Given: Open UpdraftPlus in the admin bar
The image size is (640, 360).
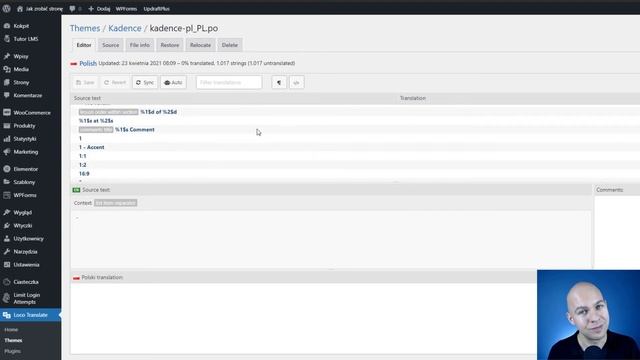Looking at the screenshot, I should [156, 9].
